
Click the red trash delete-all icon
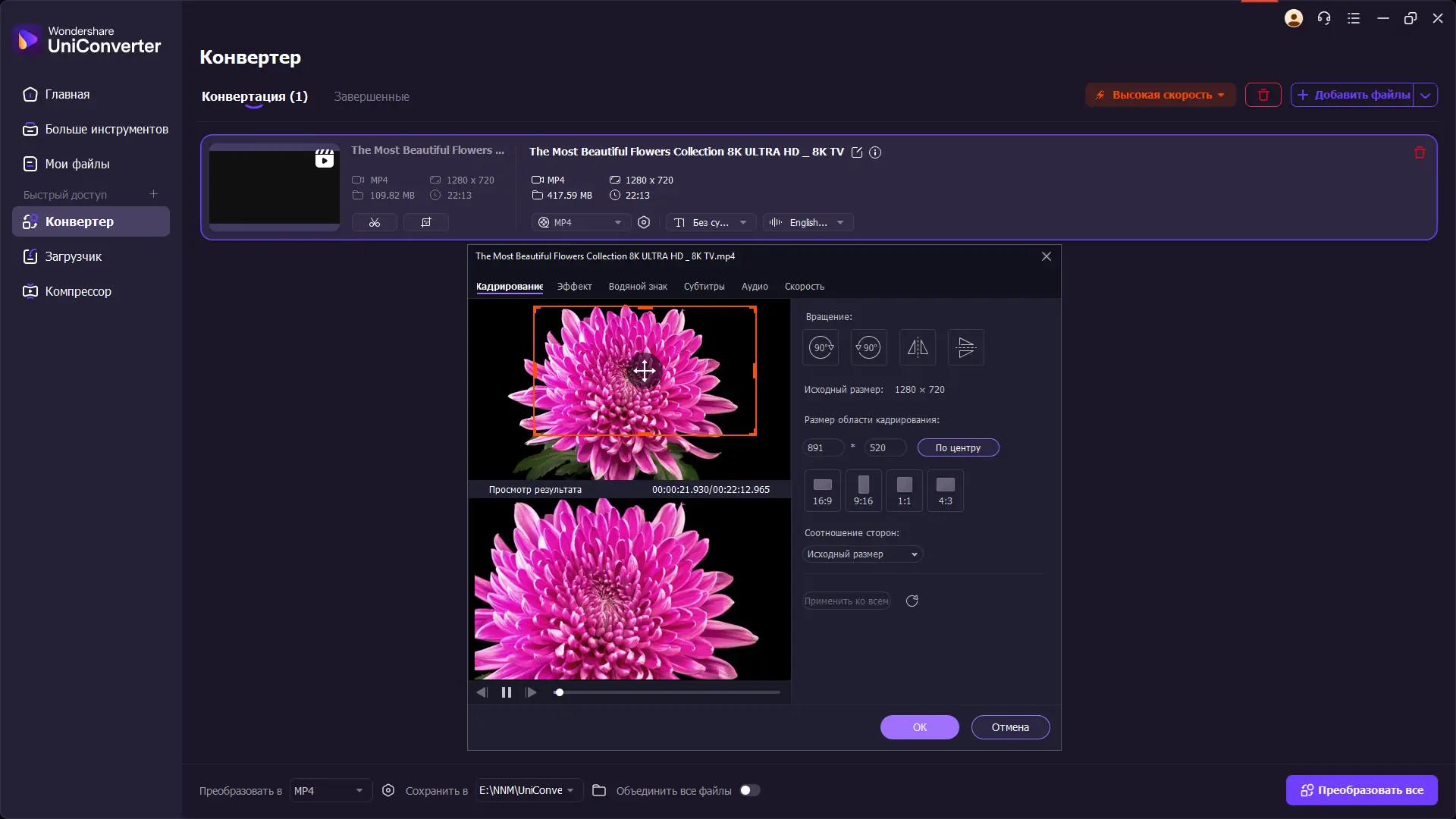tap(1263, 95)
